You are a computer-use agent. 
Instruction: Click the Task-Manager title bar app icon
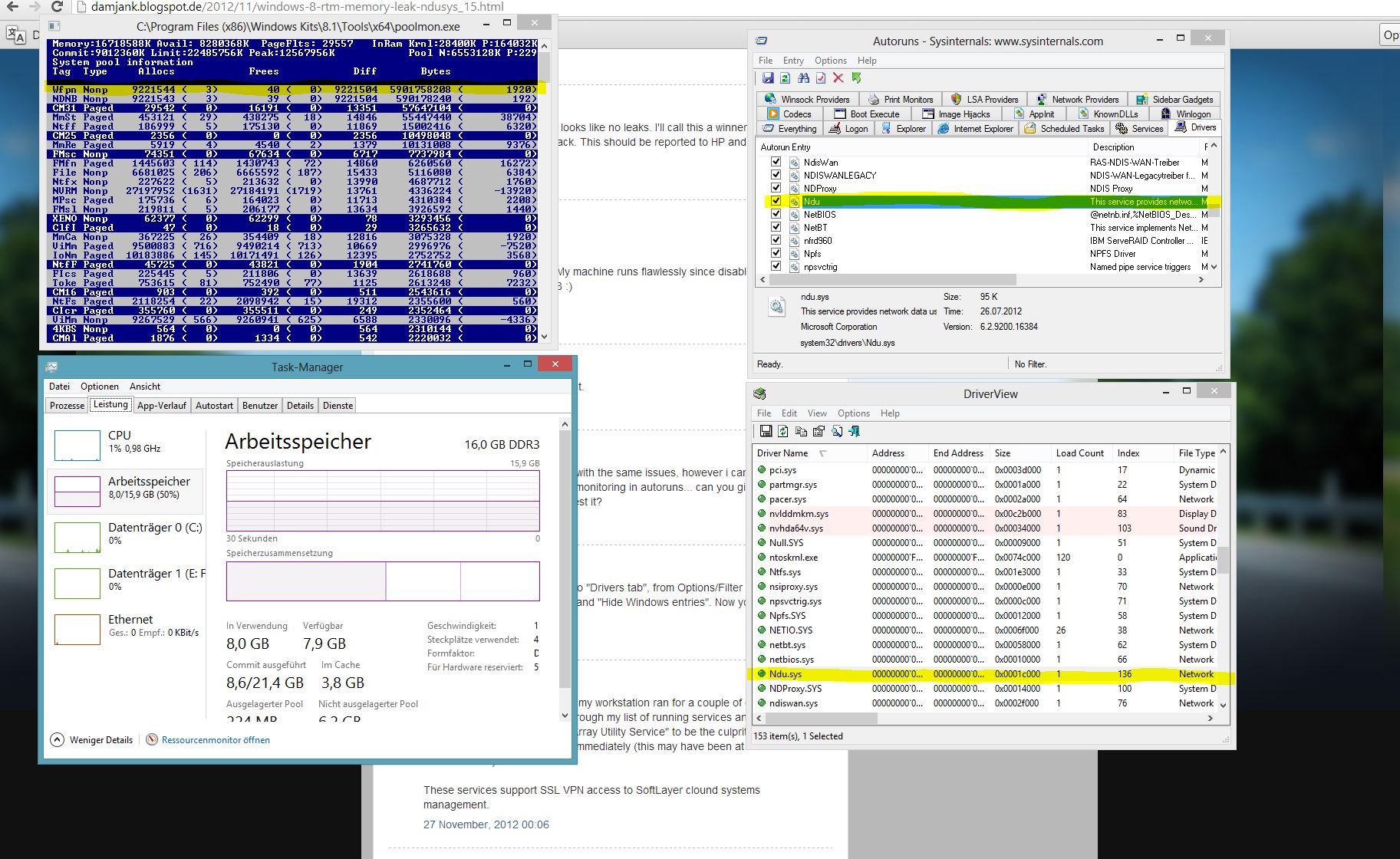pyautogui.click(x=51, y=367)
